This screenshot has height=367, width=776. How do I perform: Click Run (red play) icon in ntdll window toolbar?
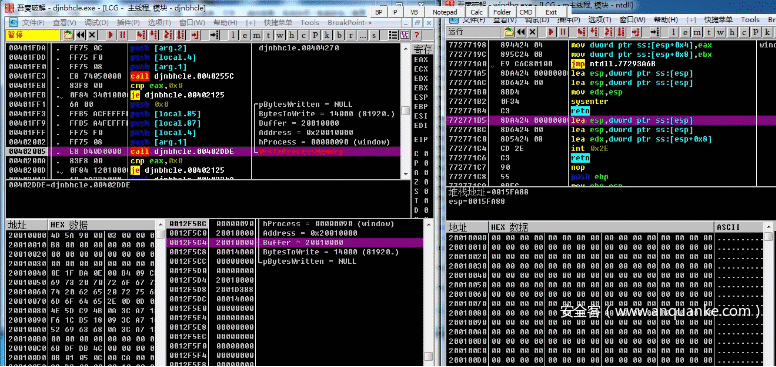[550, 32]
